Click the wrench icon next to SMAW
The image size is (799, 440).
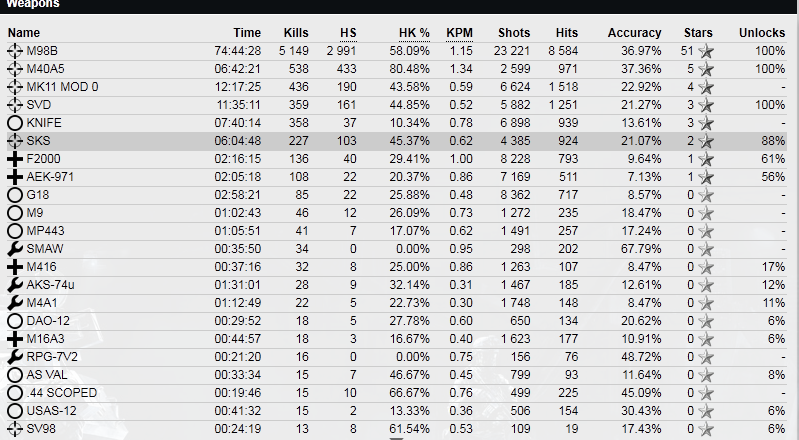[14, 249]
